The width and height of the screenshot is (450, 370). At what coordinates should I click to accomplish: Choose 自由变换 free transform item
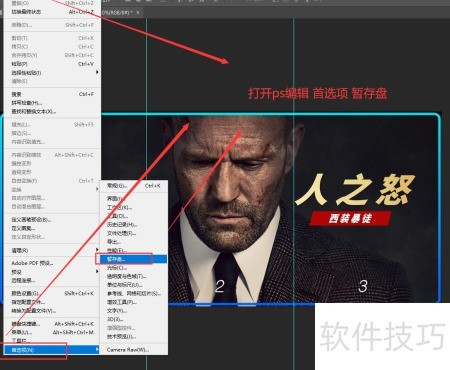(x=52, y=181)
